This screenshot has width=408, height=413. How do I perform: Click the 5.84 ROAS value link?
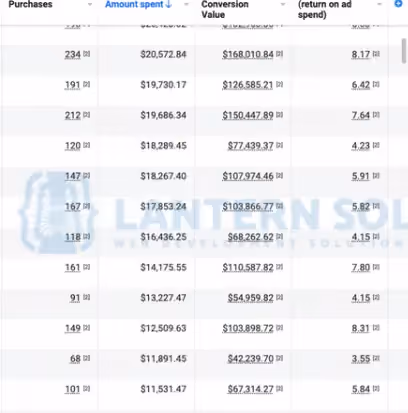(361, 389)
